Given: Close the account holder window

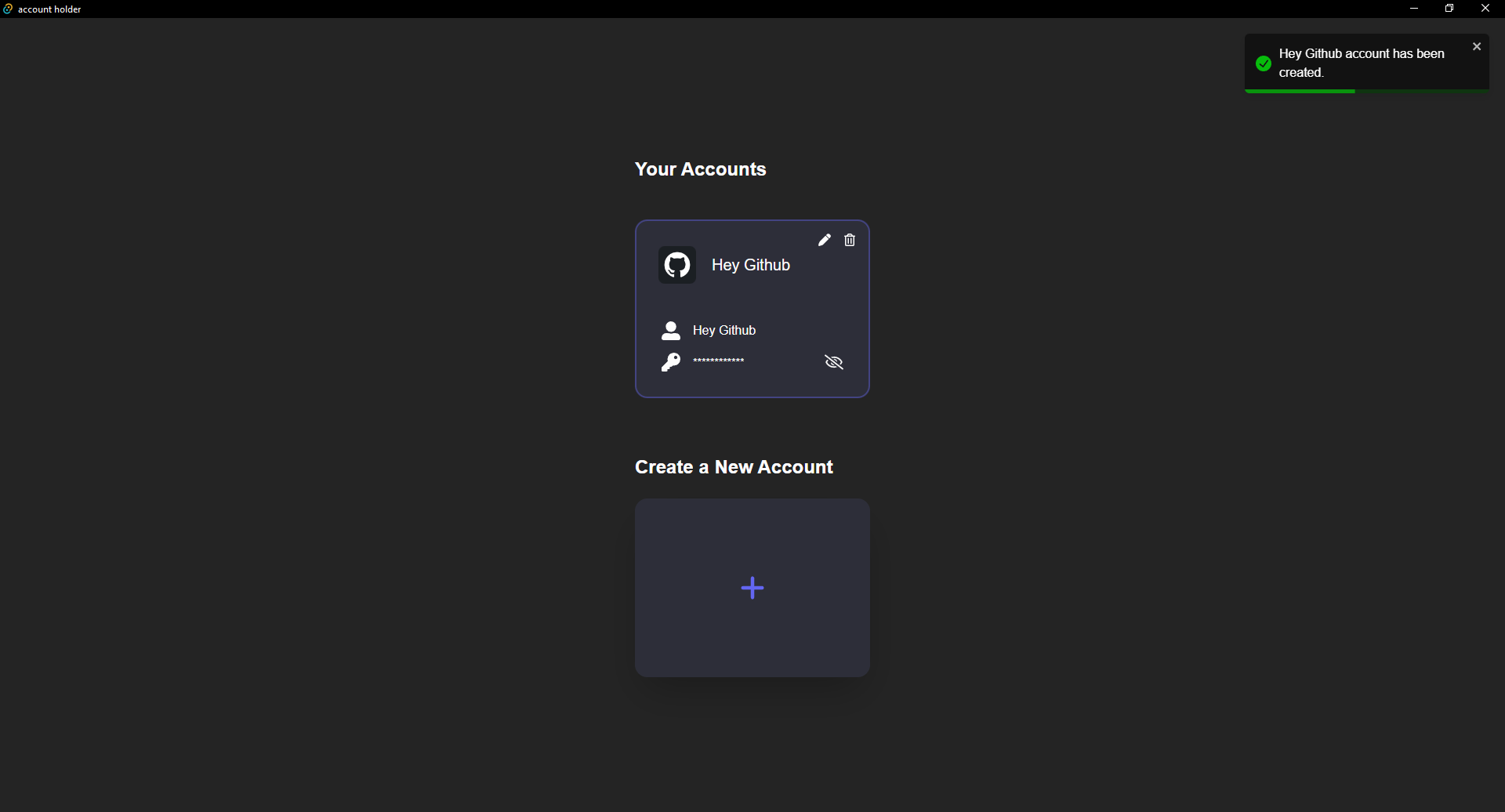Looking at the screenshot, I should [1485, 9].
